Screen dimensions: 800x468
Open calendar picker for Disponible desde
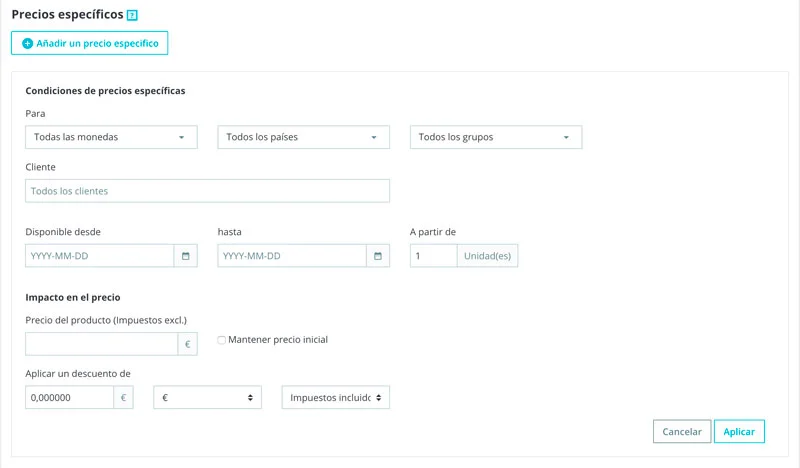[x=186, y=256]
